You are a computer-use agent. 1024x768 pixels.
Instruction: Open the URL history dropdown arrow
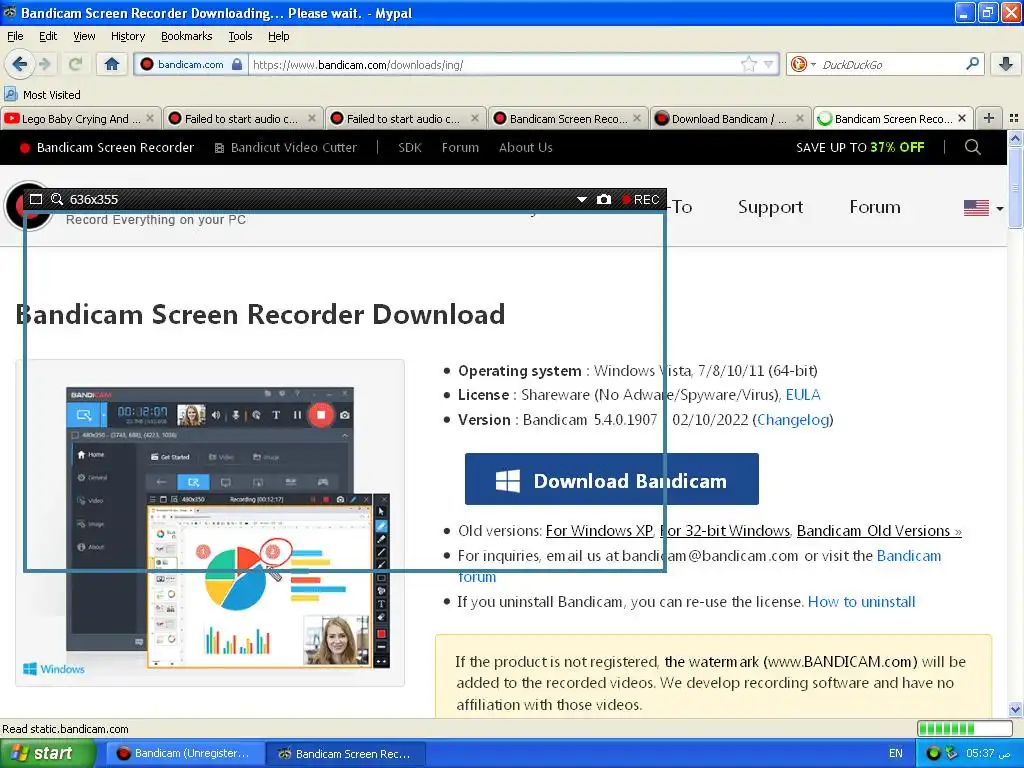point(769,64)
